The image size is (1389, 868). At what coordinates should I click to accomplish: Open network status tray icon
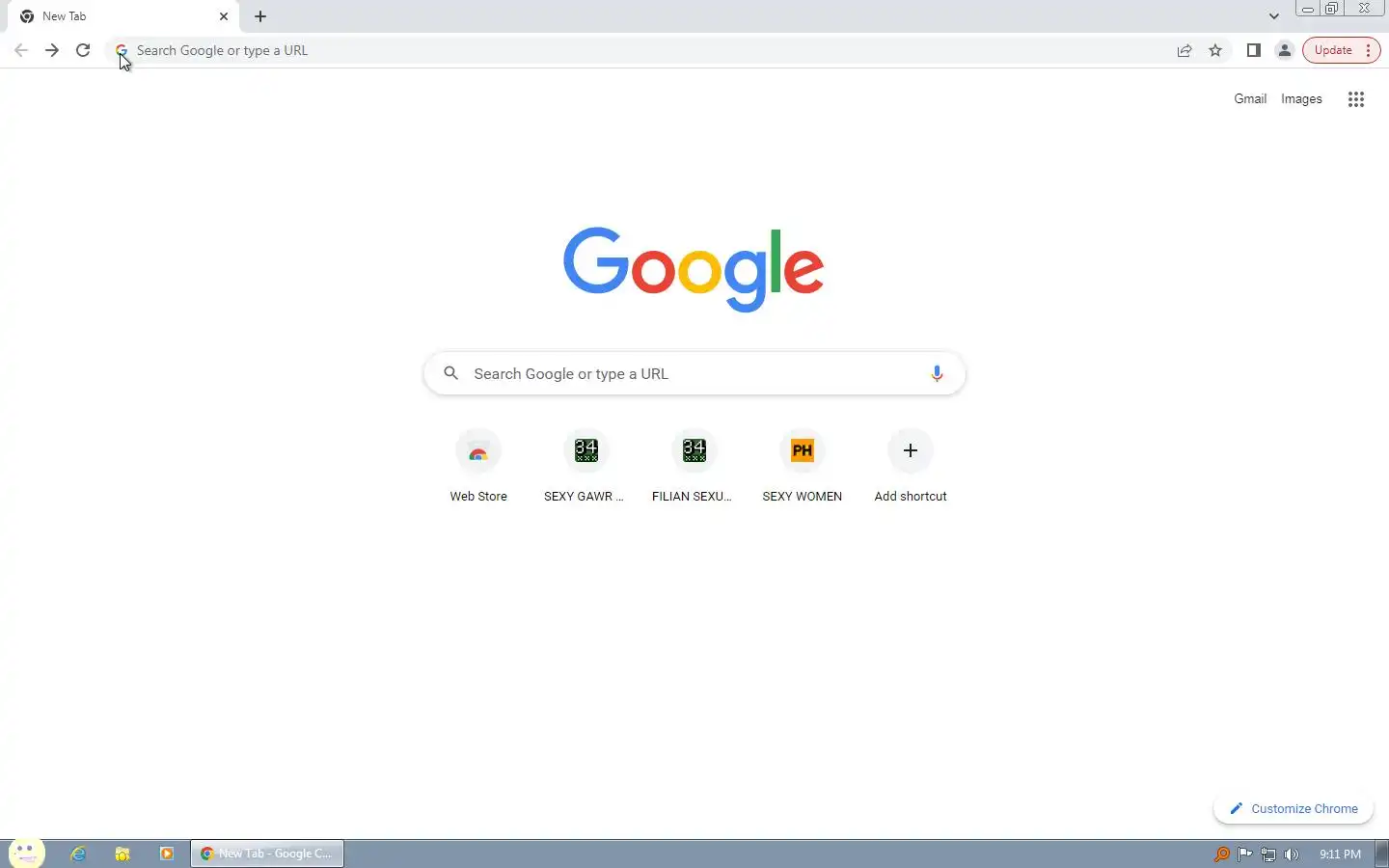pos(1268,854)
